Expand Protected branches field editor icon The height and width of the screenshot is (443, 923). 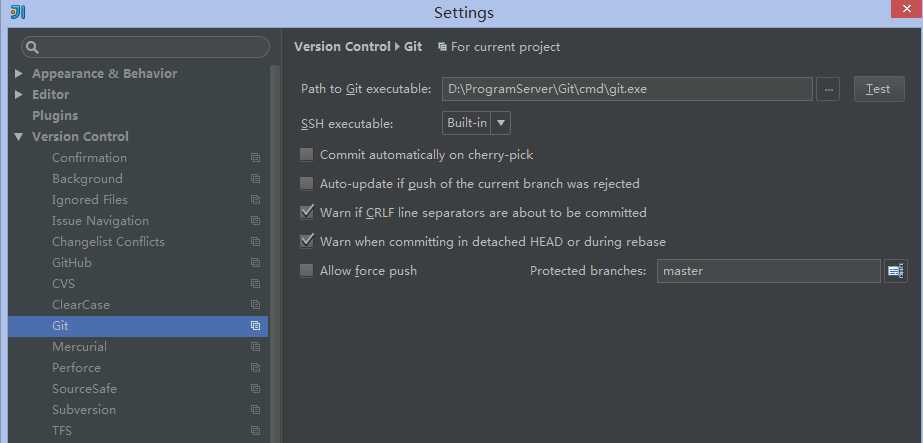[895, 271]
